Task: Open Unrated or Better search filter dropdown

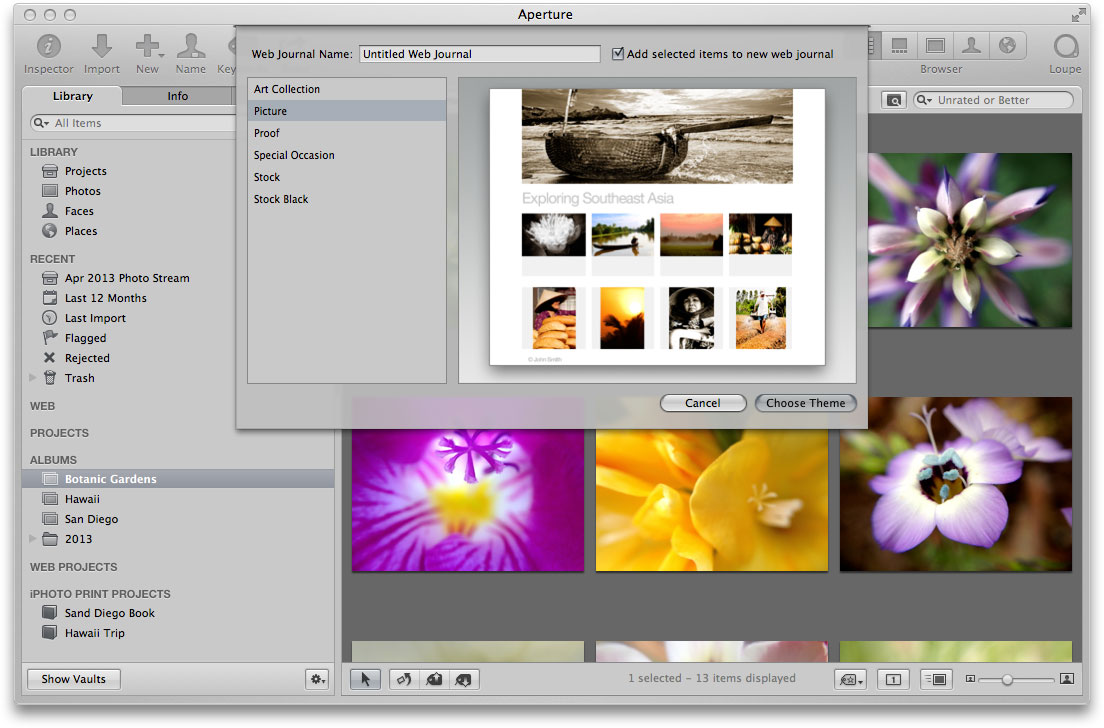Action: tap(925, 100)
